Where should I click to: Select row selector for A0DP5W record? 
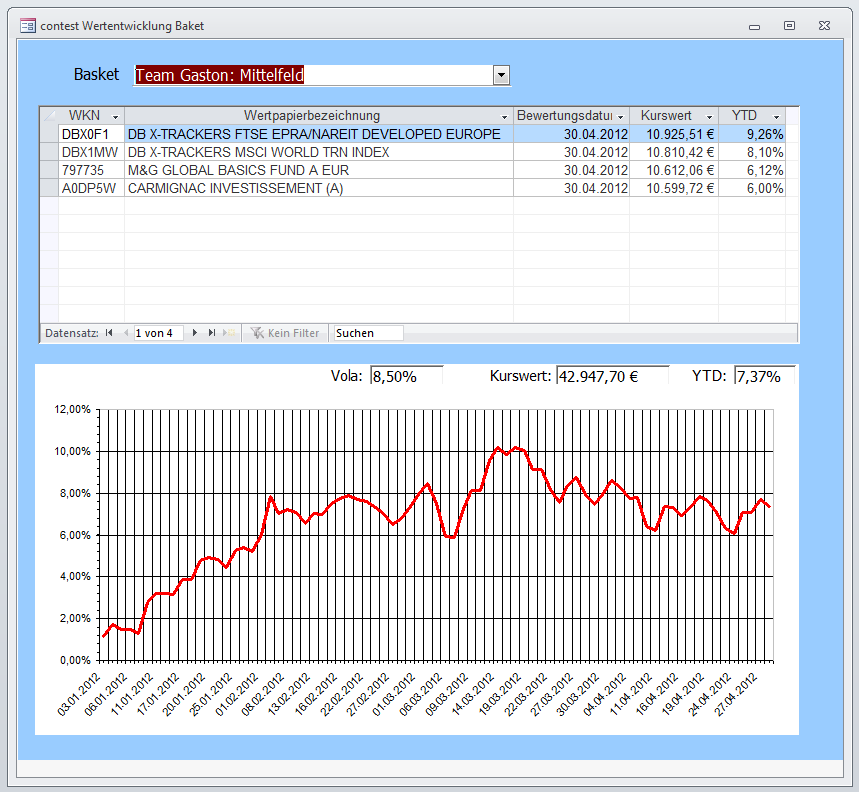point(49,188)
